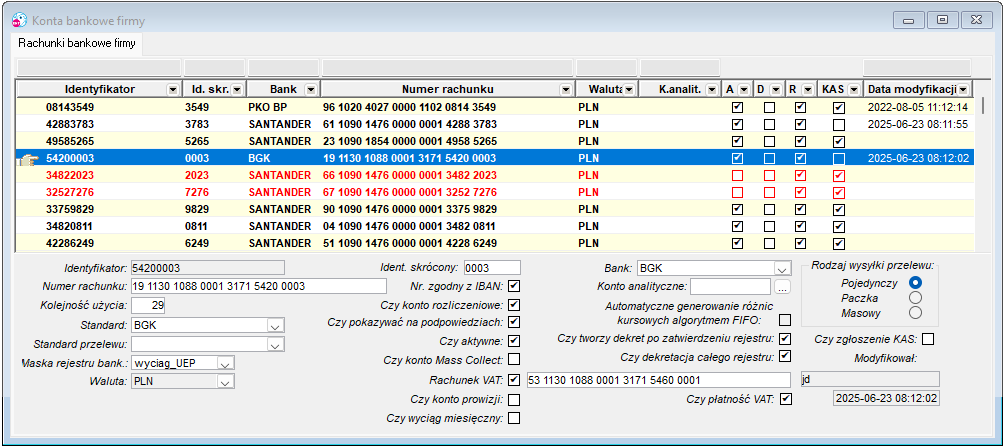
Task: Toggle the R checkbox in row 33759829
Action: 800,209
